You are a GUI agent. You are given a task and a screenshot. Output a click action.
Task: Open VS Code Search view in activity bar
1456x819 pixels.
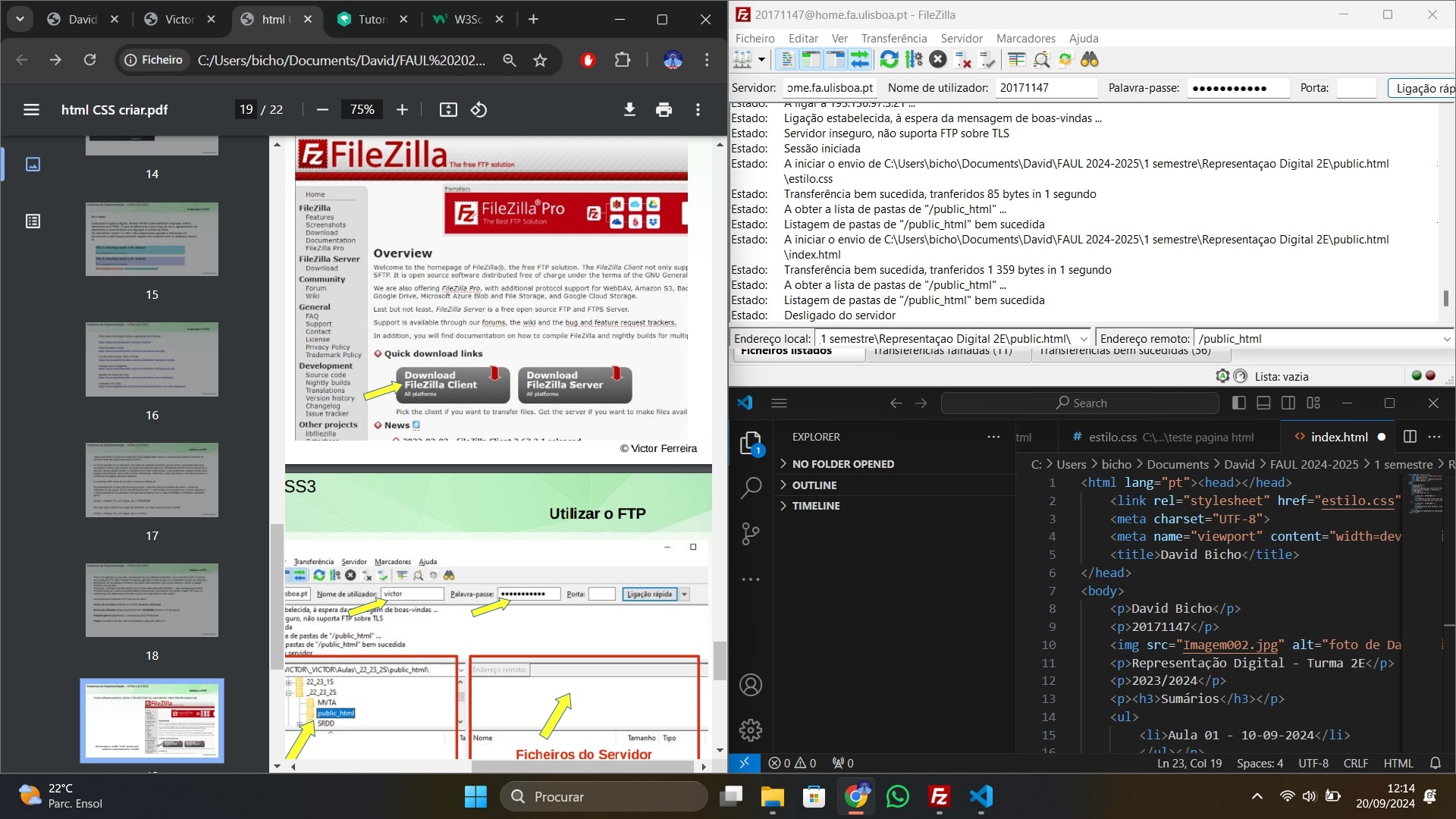coord(751,488)
